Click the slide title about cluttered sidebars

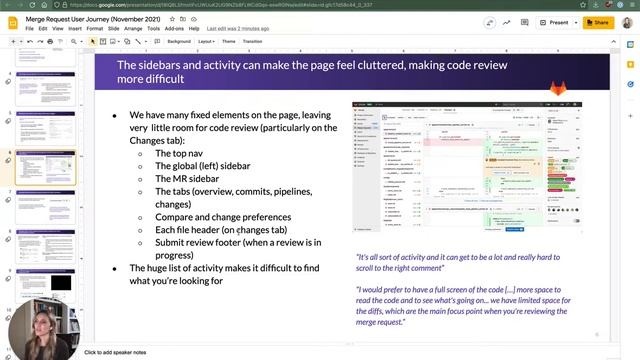click(312, 72)
